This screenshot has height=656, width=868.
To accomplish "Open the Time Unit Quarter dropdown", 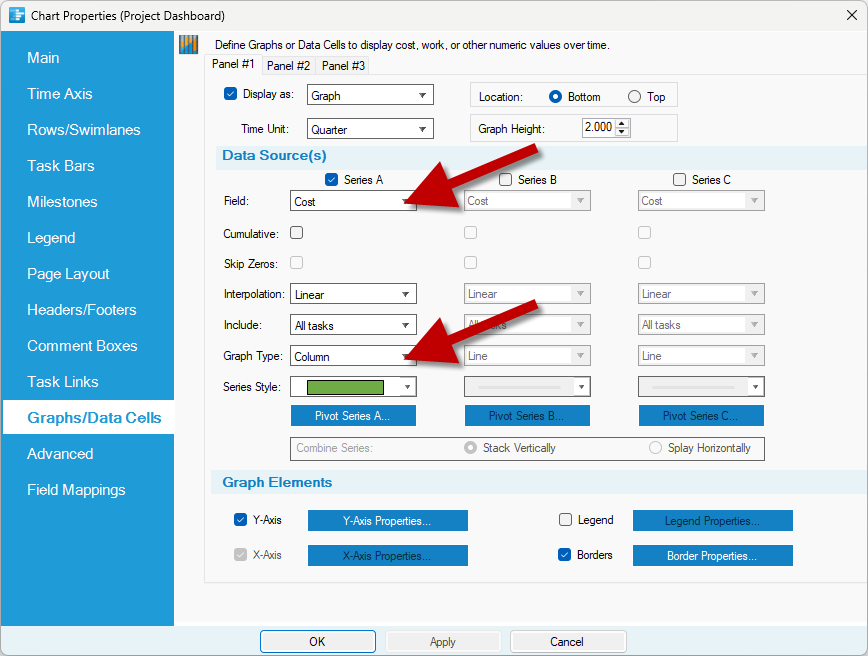I will [370, 130].
